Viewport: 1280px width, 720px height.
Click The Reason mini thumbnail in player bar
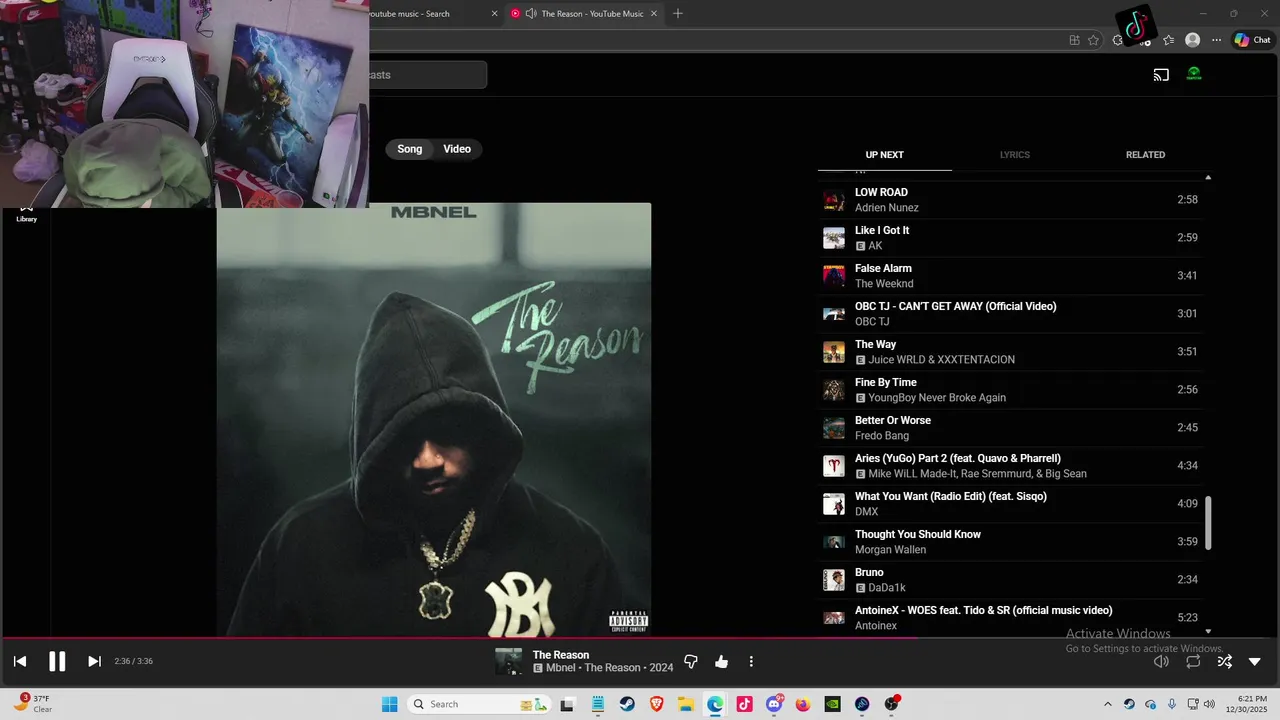(508, 661)
